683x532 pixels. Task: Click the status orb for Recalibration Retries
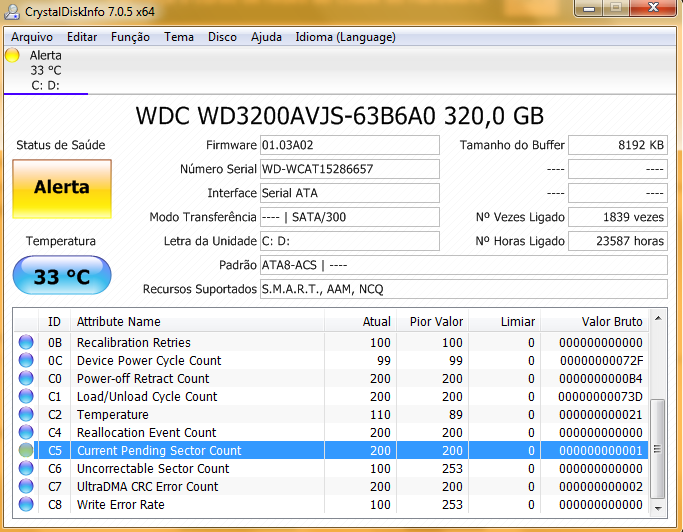click(26, 342)
